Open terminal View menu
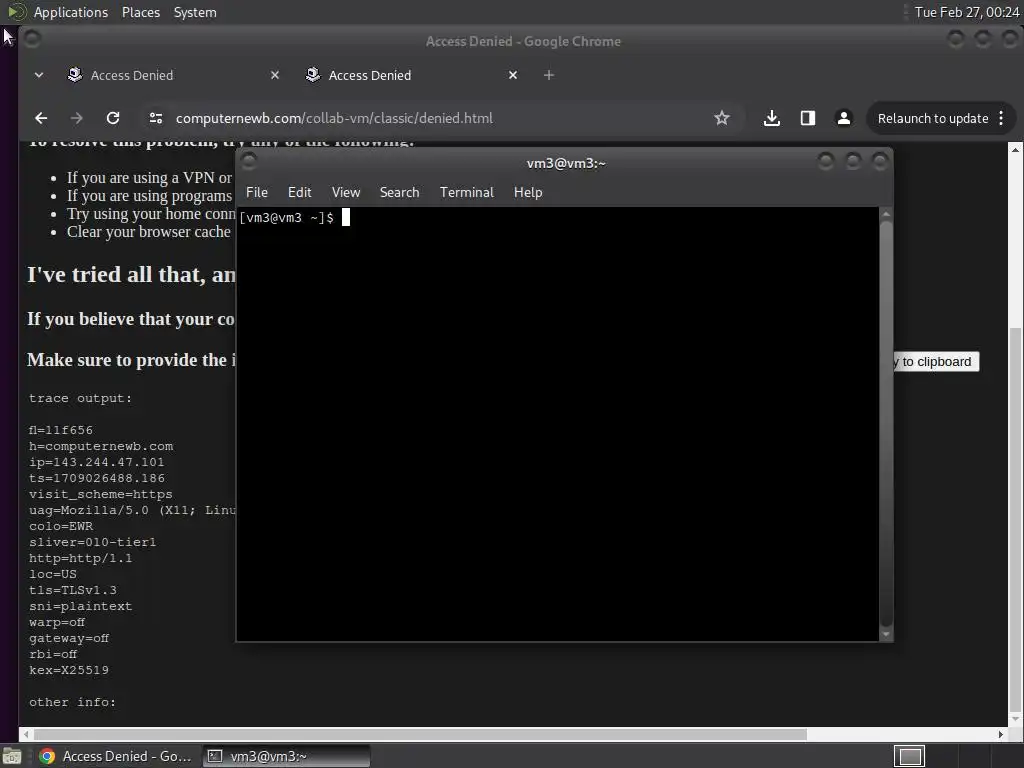This screenshot has width=1024, height=768. coord(345,192)
